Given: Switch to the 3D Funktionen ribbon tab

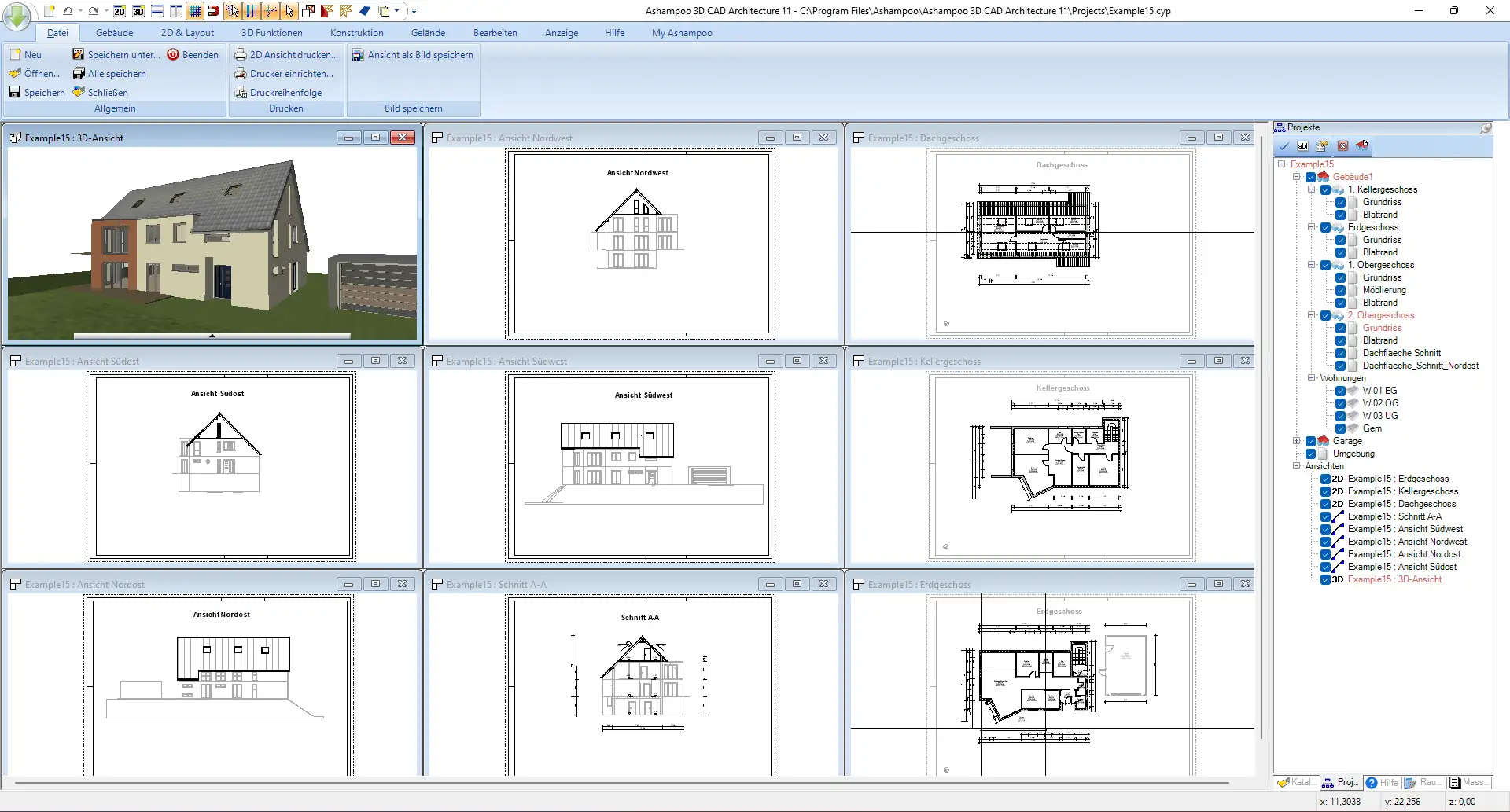Looking at the screenshot, I should click(x=271, y=33).
